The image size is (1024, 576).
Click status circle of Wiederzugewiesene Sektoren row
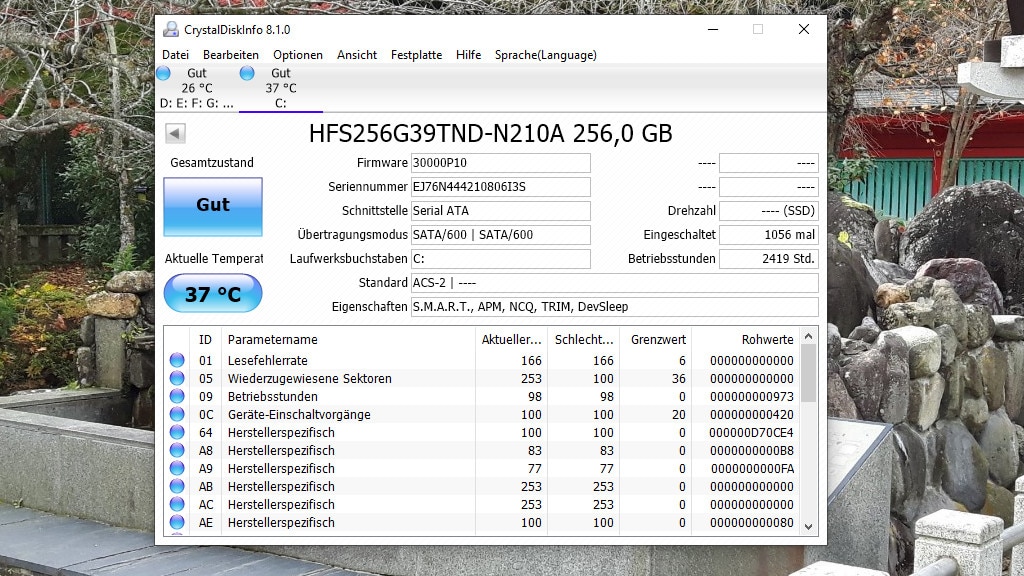[x=177, y=378]
